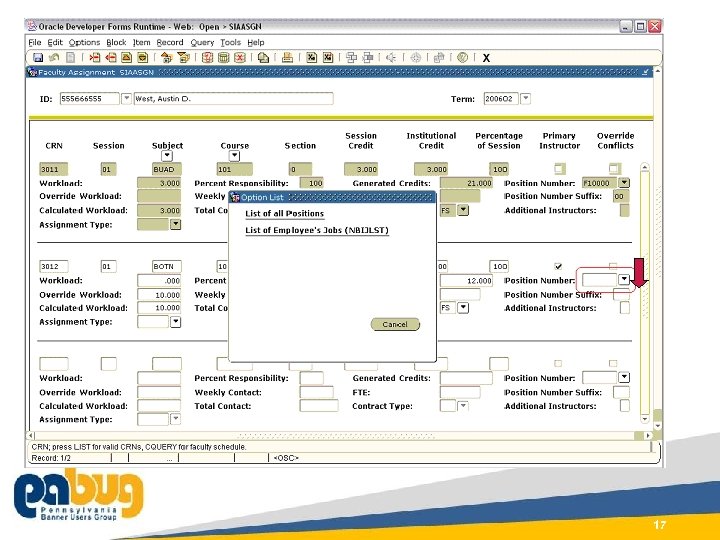Click the horizontal scrollbar right arrow

coord(648,435)
